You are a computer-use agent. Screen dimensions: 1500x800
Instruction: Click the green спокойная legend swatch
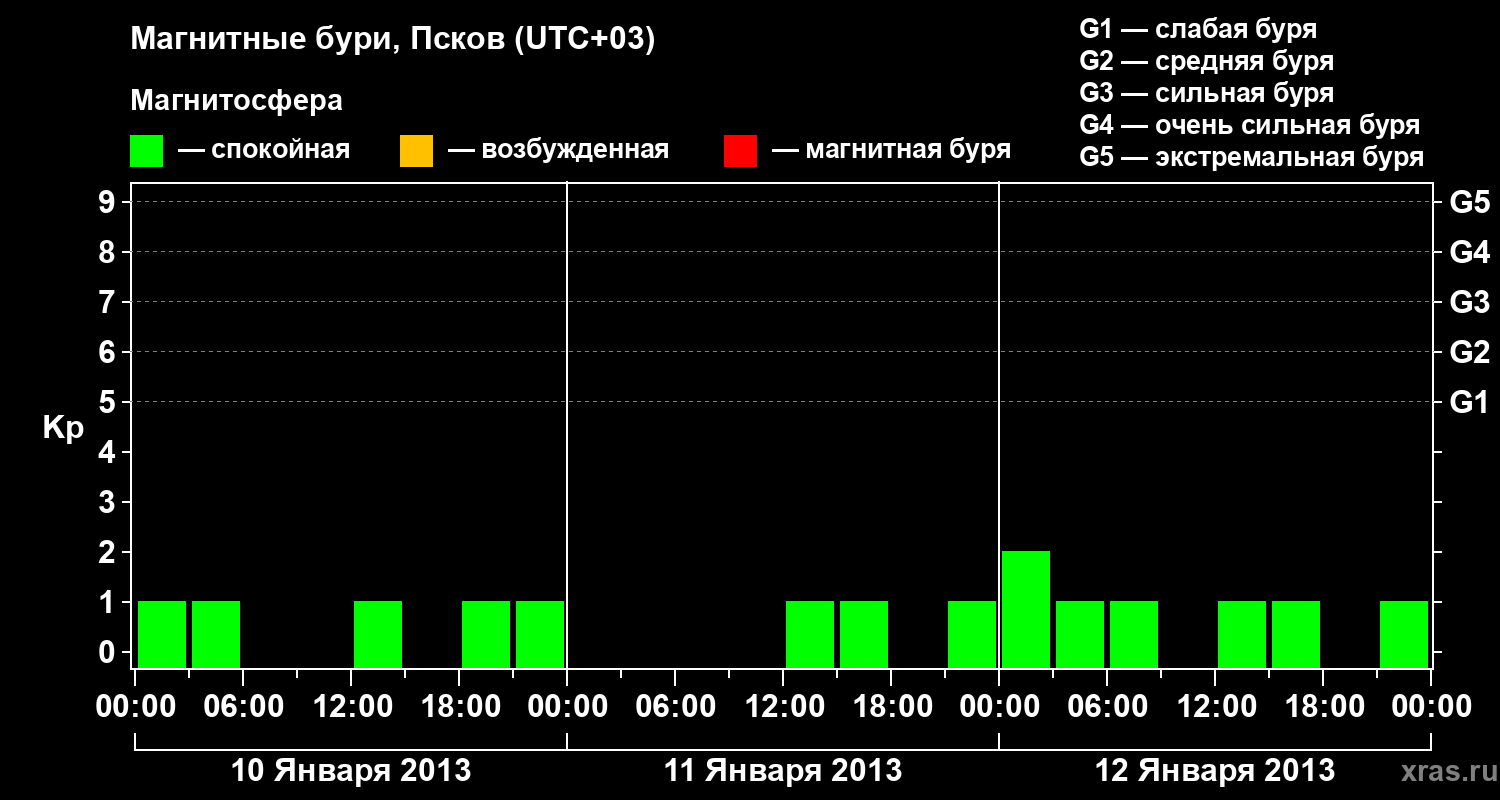(147, 151)
